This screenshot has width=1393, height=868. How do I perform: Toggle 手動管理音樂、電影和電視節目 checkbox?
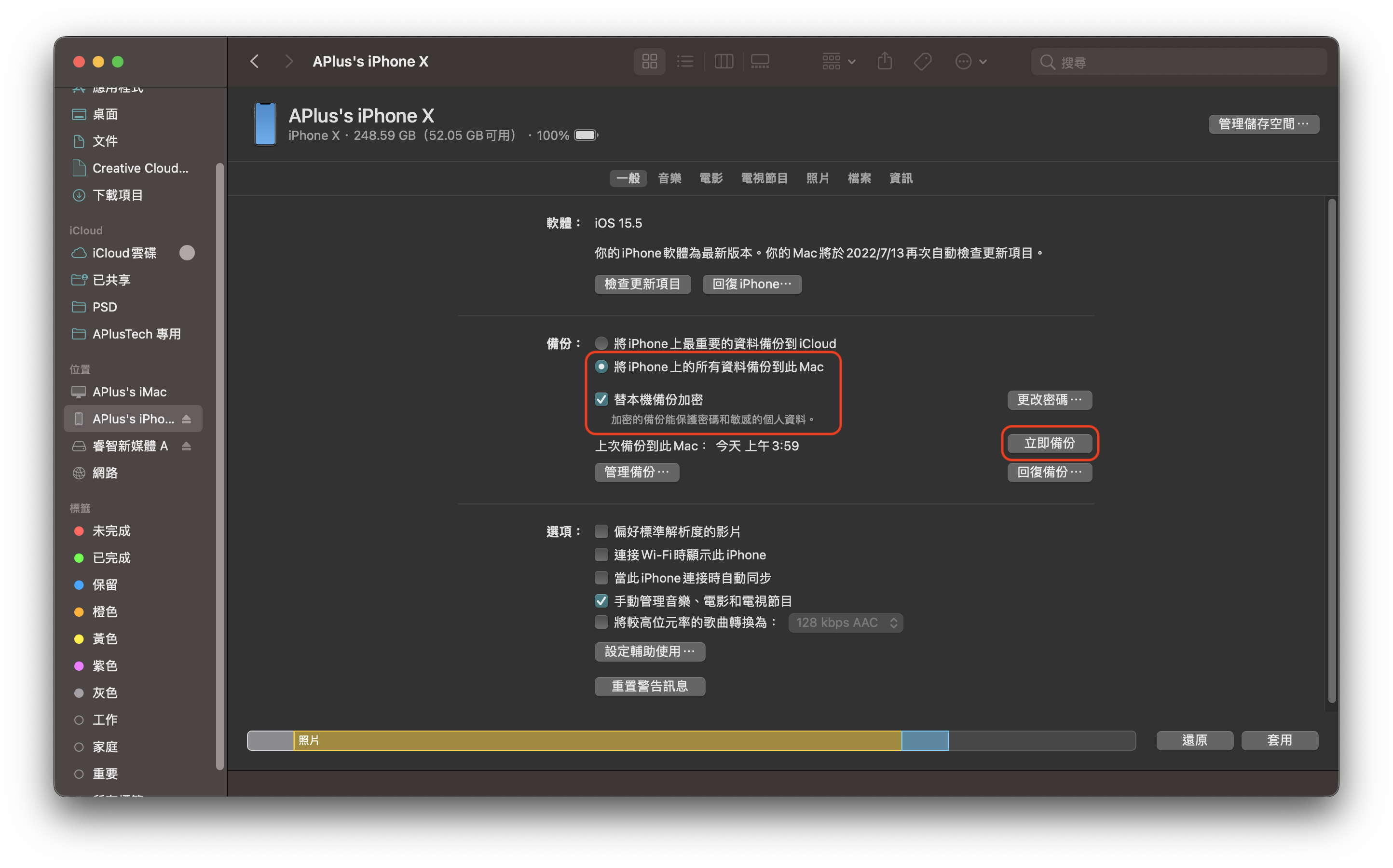(601, 601)
